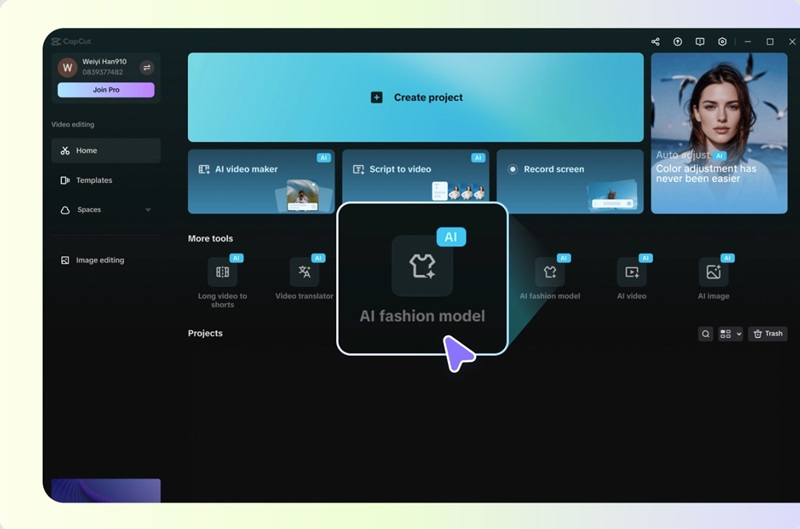
Task: Open the AI image tool
Action: (x=713, y=272)
